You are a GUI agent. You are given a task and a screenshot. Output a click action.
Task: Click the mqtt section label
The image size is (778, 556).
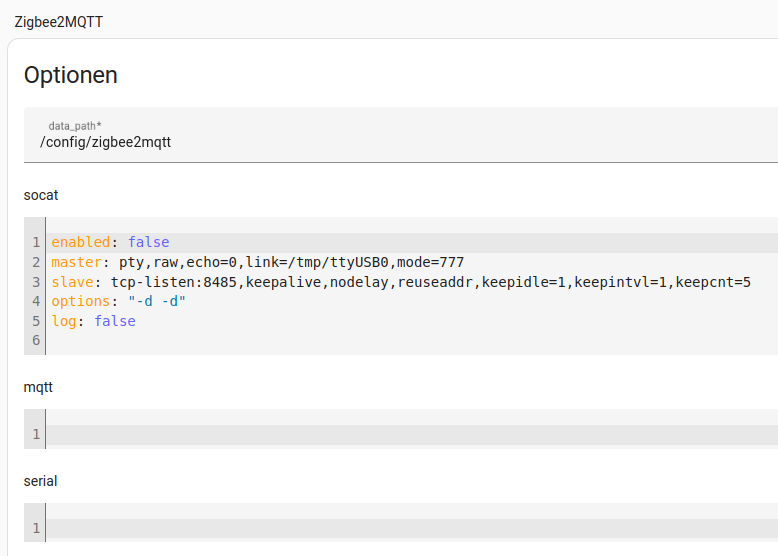(38, 387)
